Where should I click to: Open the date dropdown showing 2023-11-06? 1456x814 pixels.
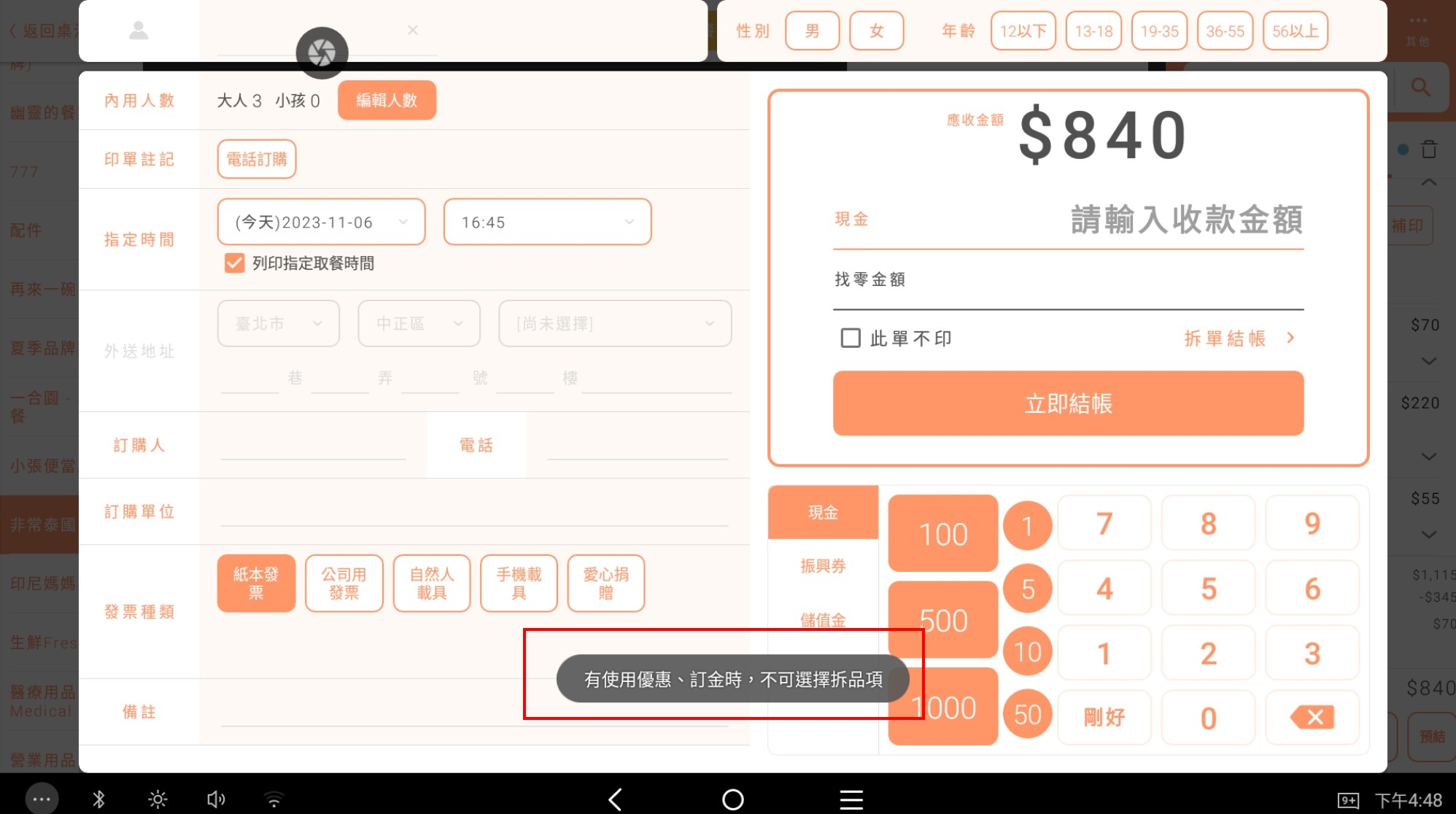[321, 222]
